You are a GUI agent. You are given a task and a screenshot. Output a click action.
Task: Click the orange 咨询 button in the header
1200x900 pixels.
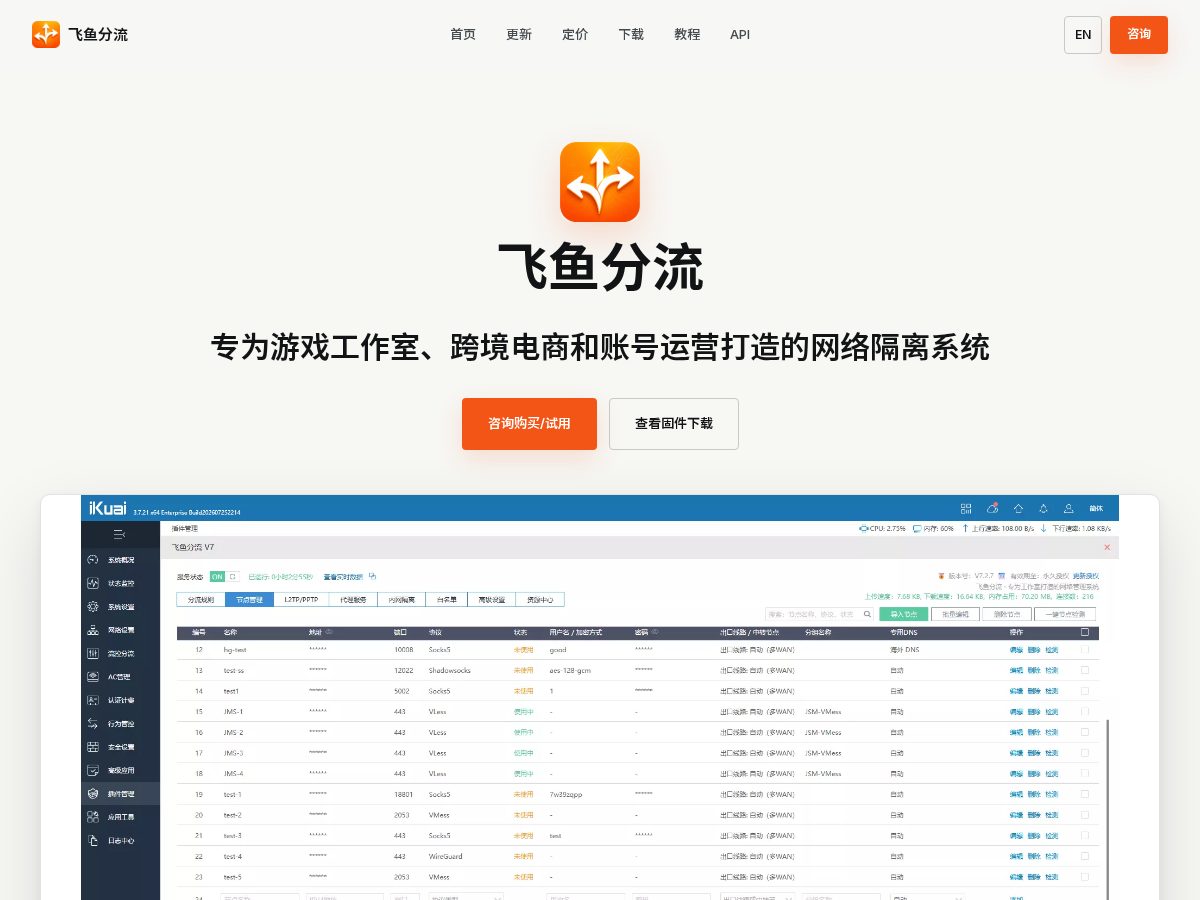pos(1139,35)
